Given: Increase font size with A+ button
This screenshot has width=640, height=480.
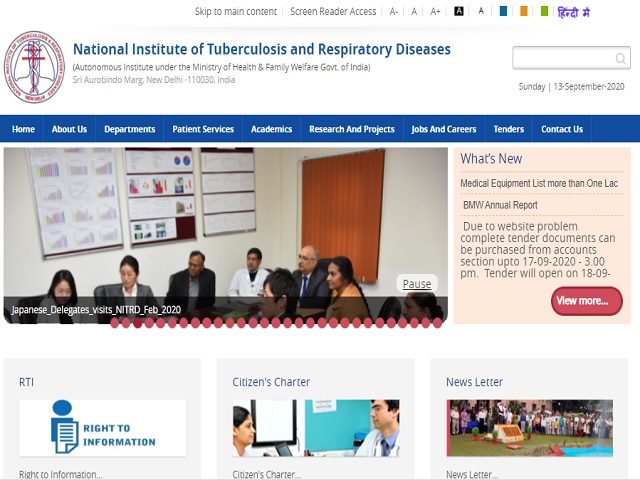Looking at the screenshot, I should (435, 12).
